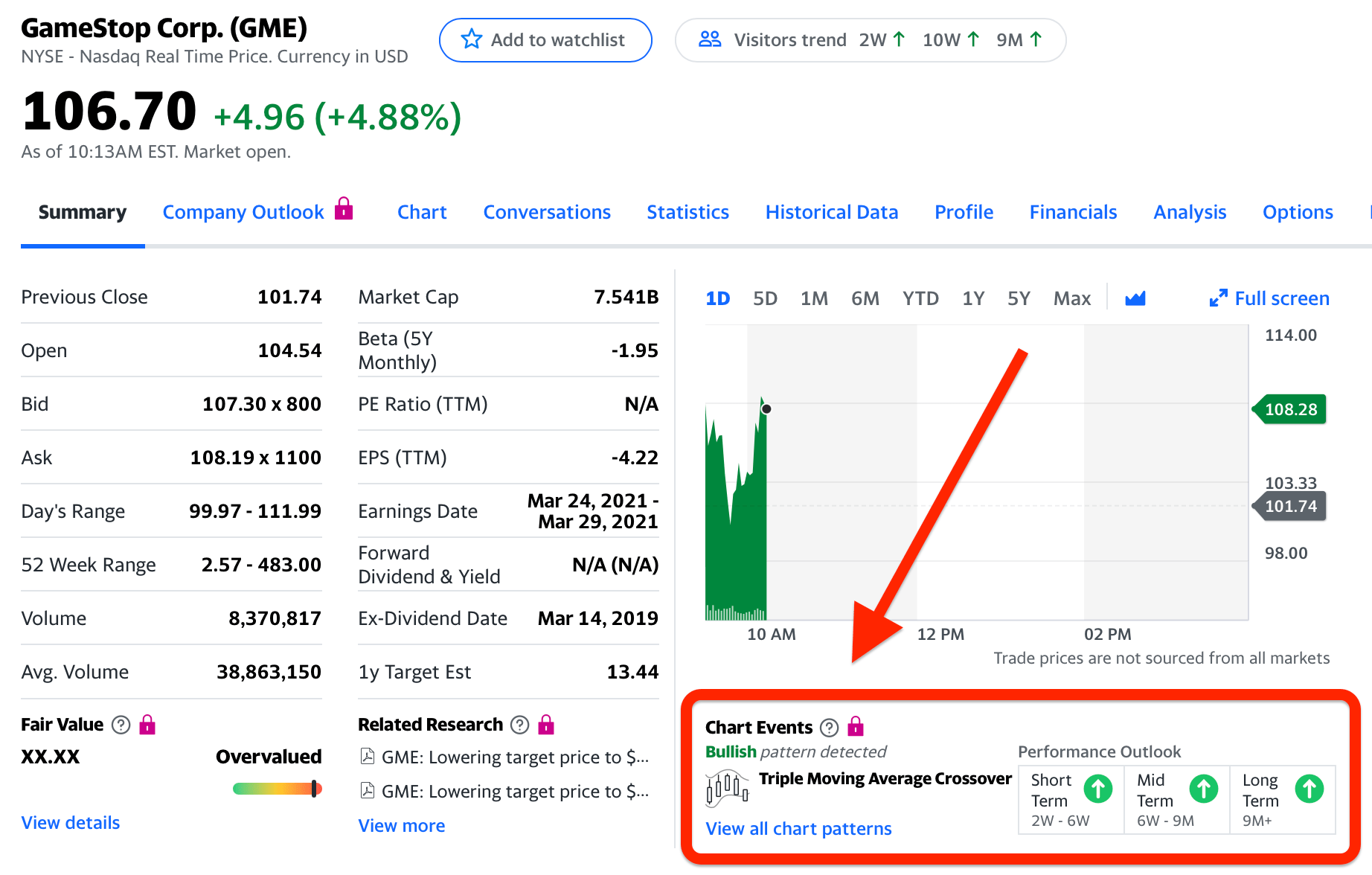This screenshot has width=1372, height=875.
Task: Click the Long Term green up arrow
Action: tap(1310, 789)
